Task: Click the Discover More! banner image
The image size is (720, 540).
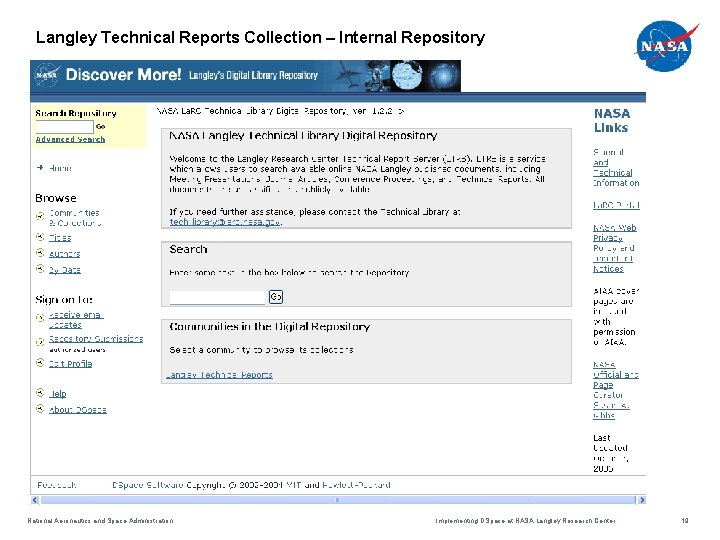Action: coord(245,76)
